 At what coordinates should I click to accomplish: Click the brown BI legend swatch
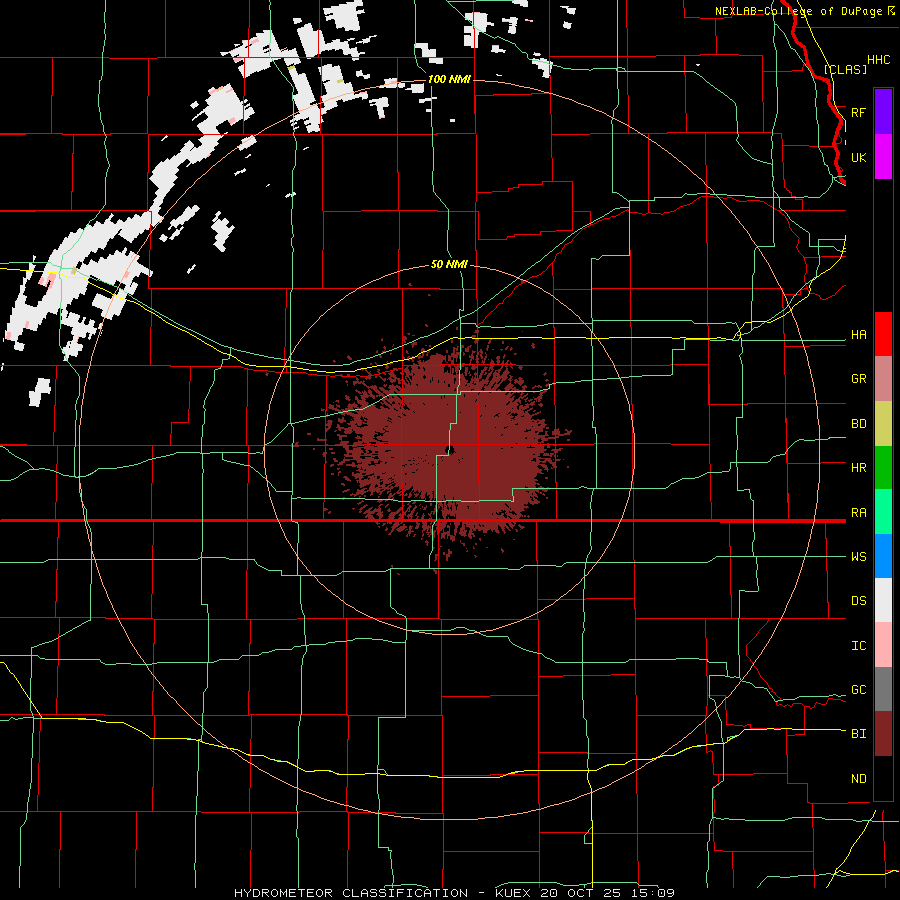click(x=883, y=734)
